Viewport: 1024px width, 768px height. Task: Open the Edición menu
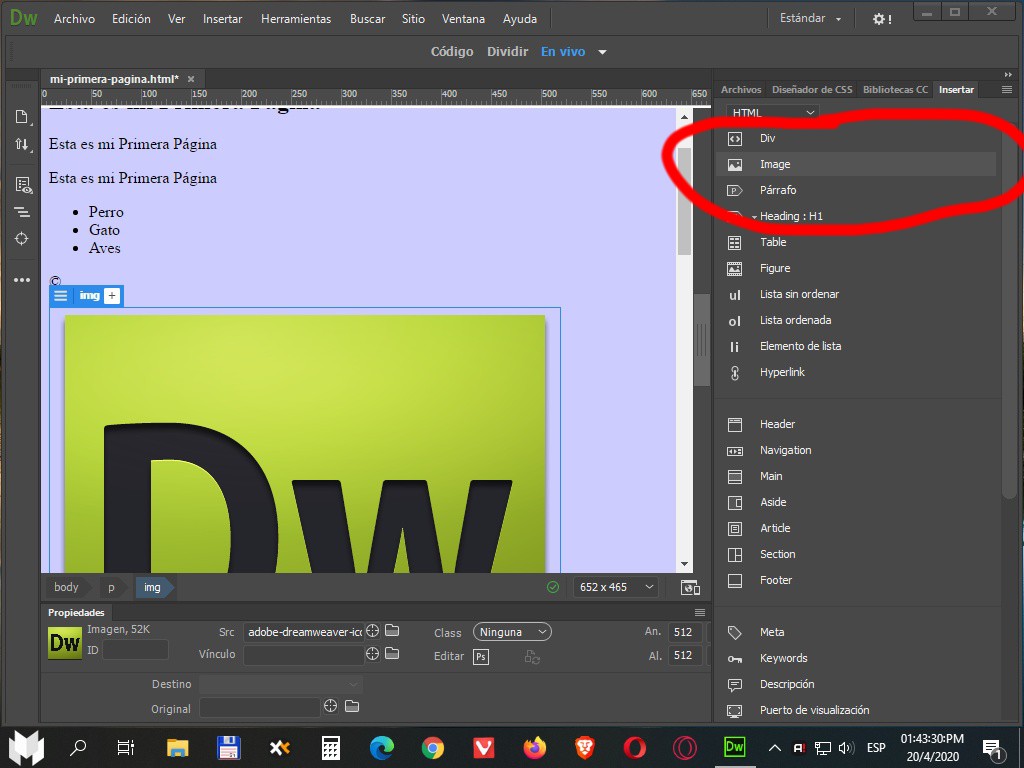pos(131,19)
